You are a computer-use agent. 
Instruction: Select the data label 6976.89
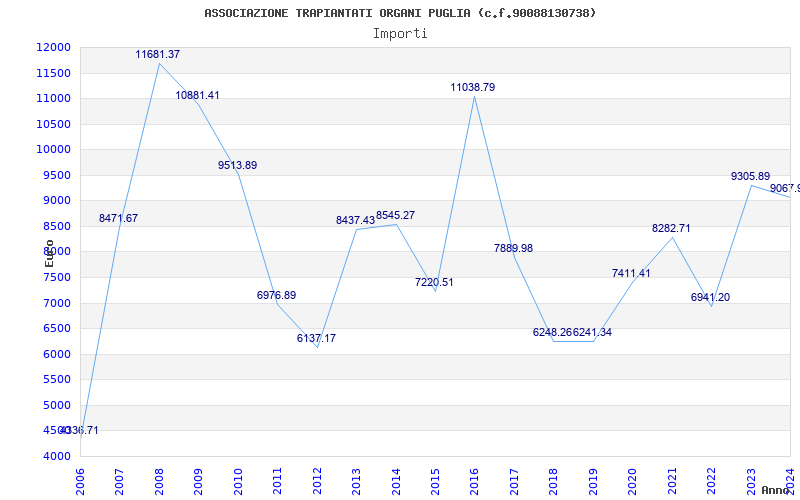point(277,295)
